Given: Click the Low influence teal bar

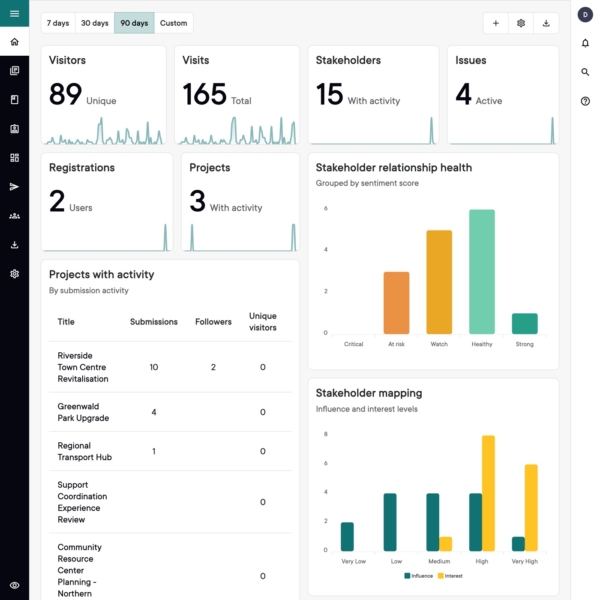Looking at the screenshot, I should point(390,522).
